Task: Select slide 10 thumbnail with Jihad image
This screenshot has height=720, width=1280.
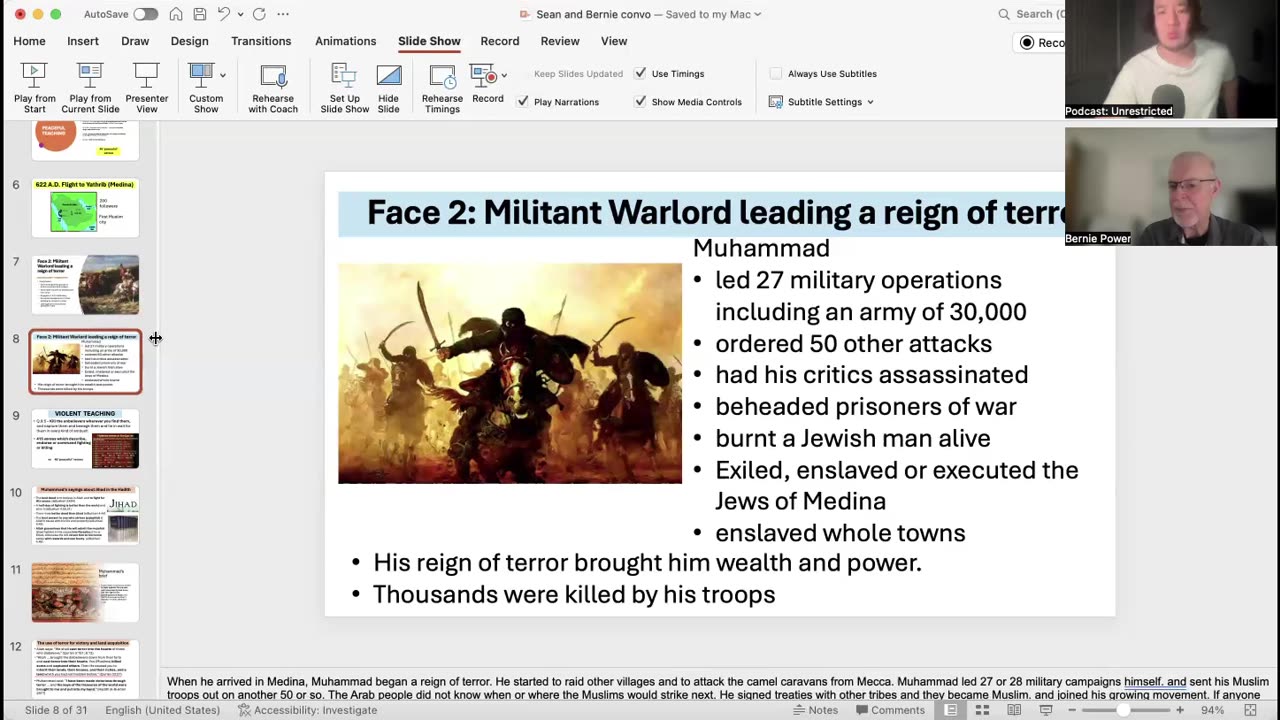Action: [85, 515]
